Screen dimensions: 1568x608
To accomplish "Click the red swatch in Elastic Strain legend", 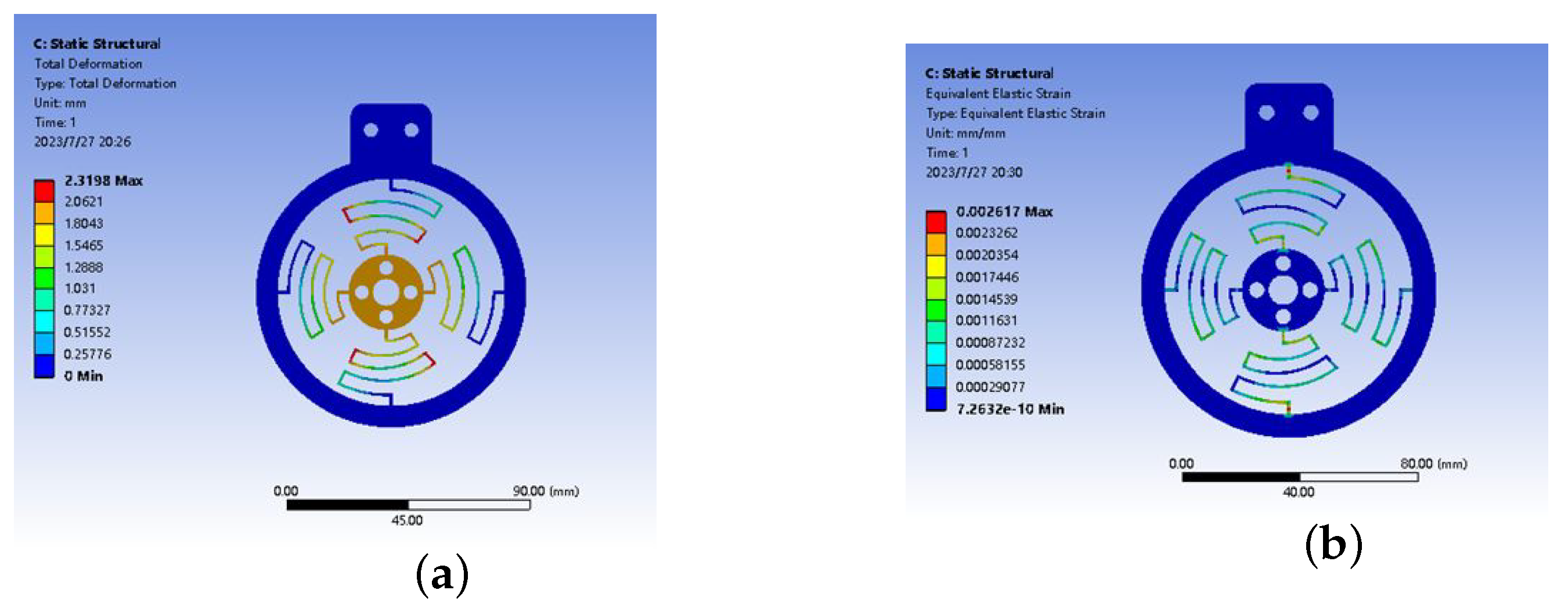I will point(936,222).
